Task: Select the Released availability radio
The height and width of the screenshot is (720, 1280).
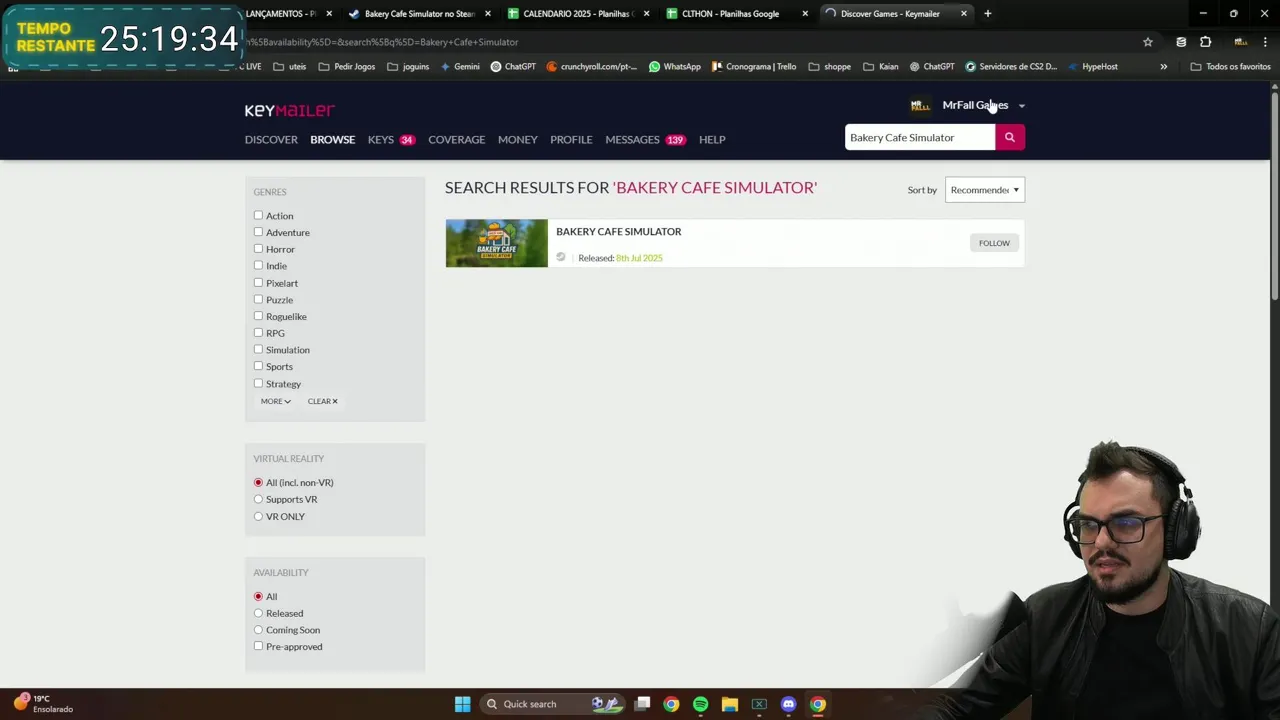Action: pyautogui.click(x=258, y=613)
